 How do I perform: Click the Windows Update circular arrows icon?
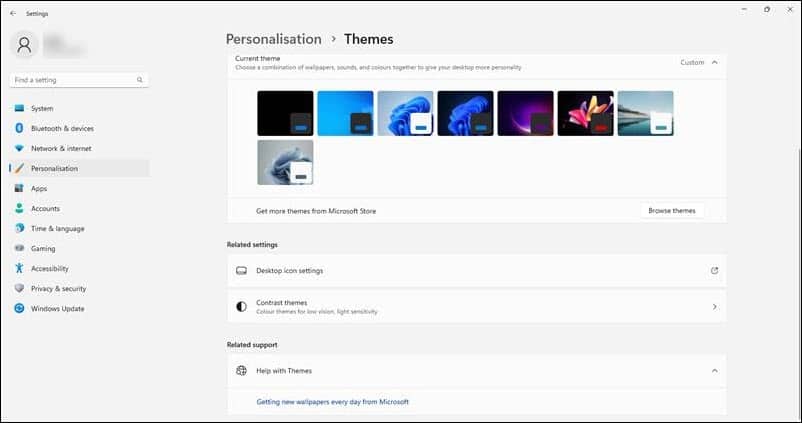[19, 308]
